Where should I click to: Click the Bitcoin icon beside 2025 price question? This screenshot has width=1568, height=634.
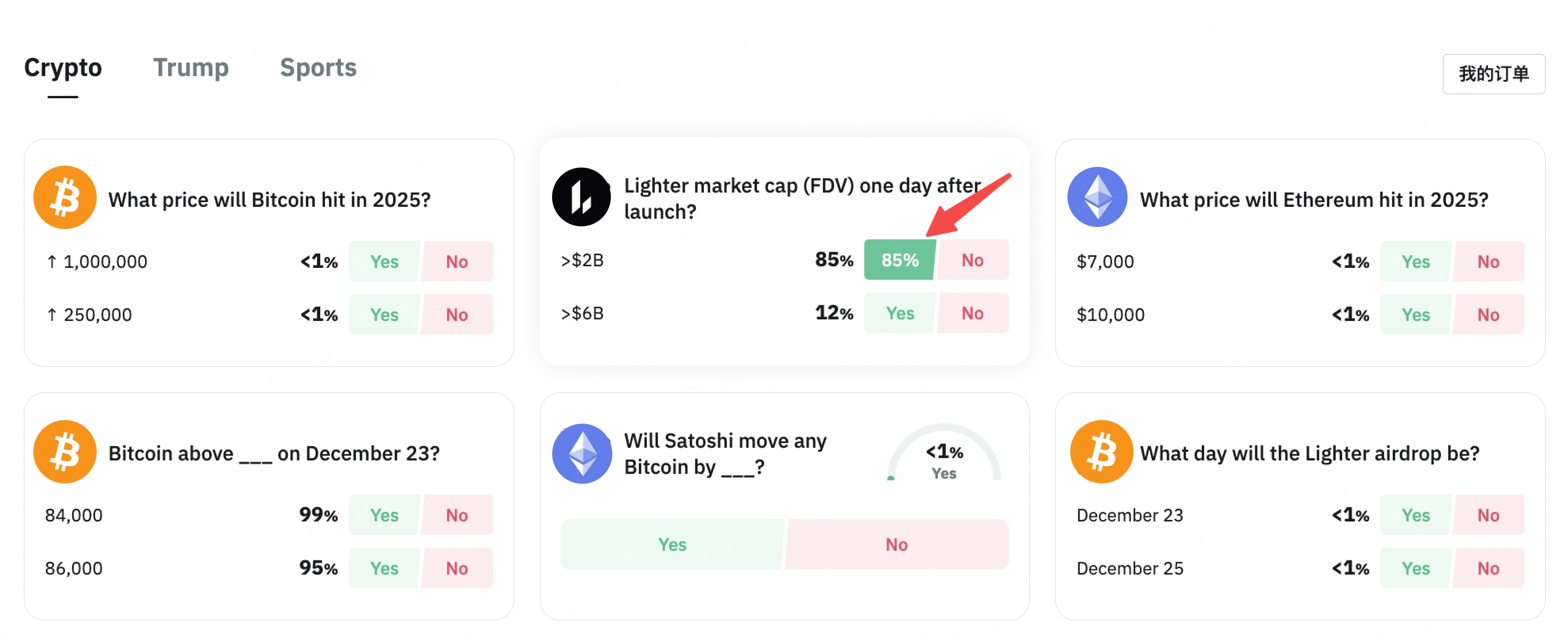[x=65, y=198]
